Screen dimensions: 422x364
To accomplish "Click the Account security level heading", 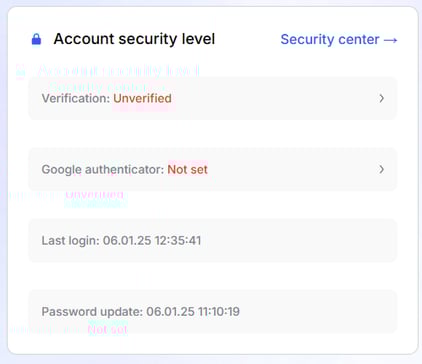I will [134, 39].
